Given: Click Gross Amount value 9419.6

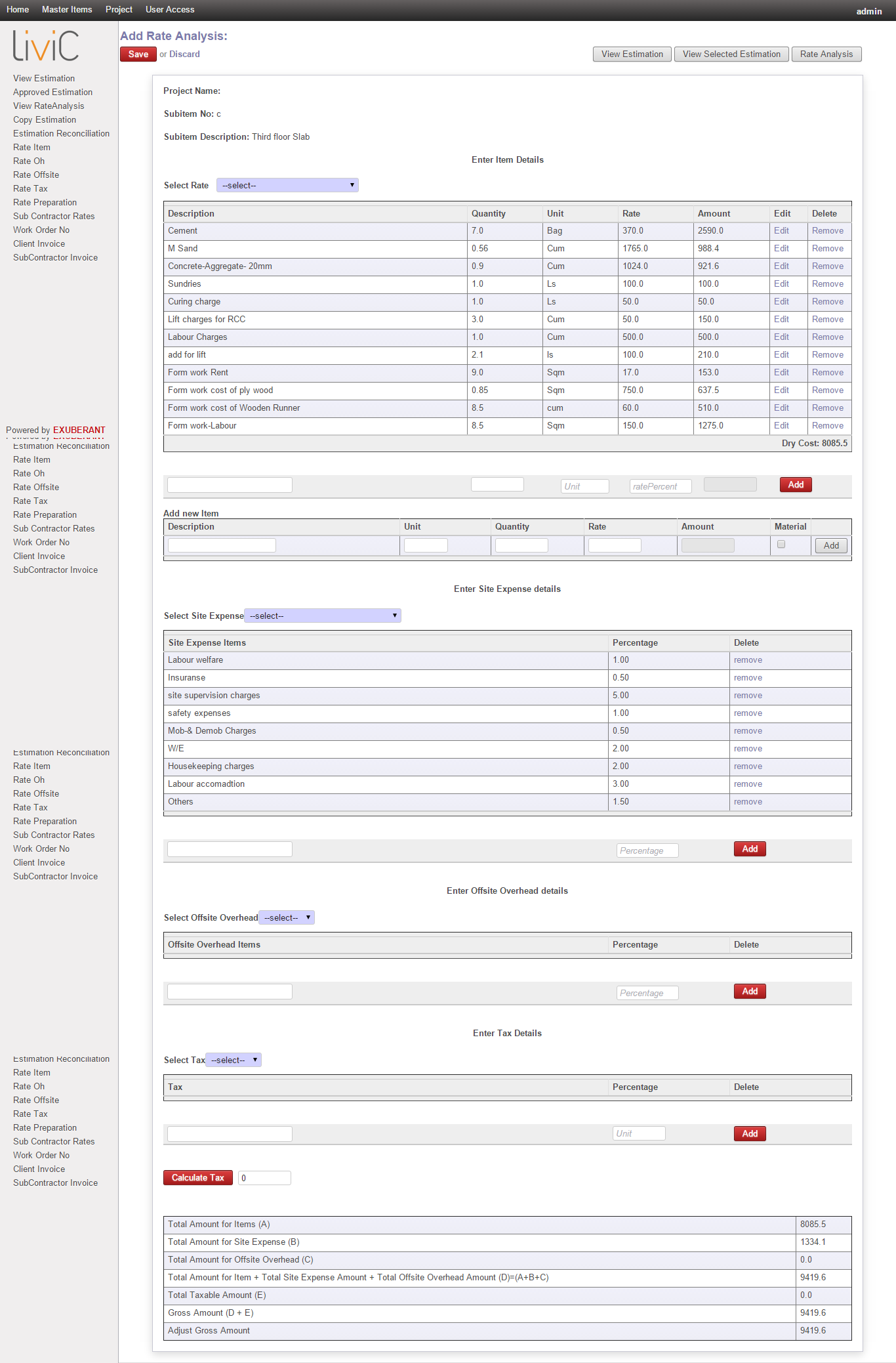Looking at the screenshot, I should [813, 1312].
